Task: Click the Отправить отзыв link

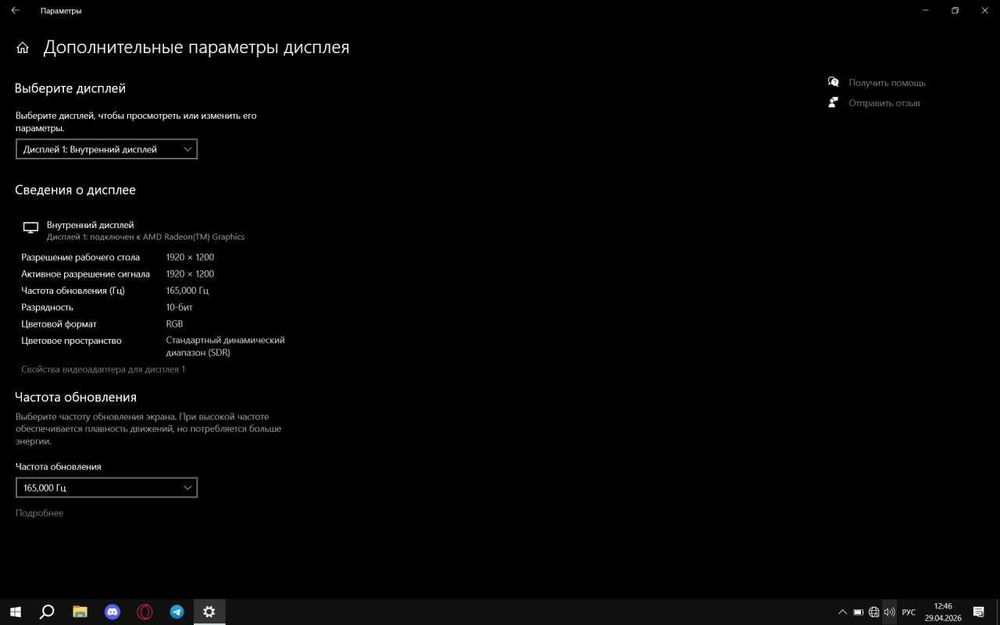Action: [884, 103]
